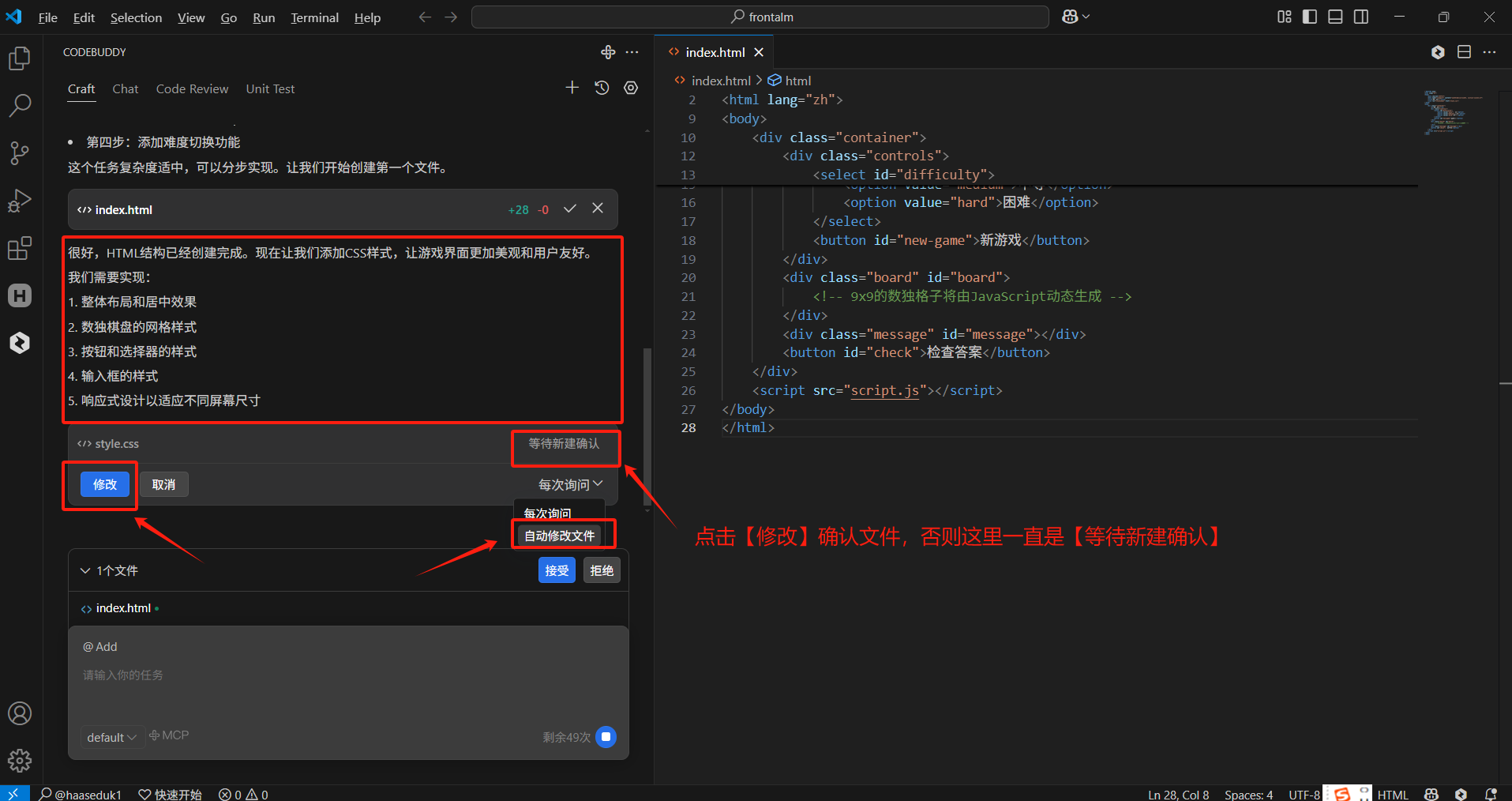Click the 拒绝 button to reject files
Image resolution: width=1512 pixels, height=801 pixels.
point(602,570)
